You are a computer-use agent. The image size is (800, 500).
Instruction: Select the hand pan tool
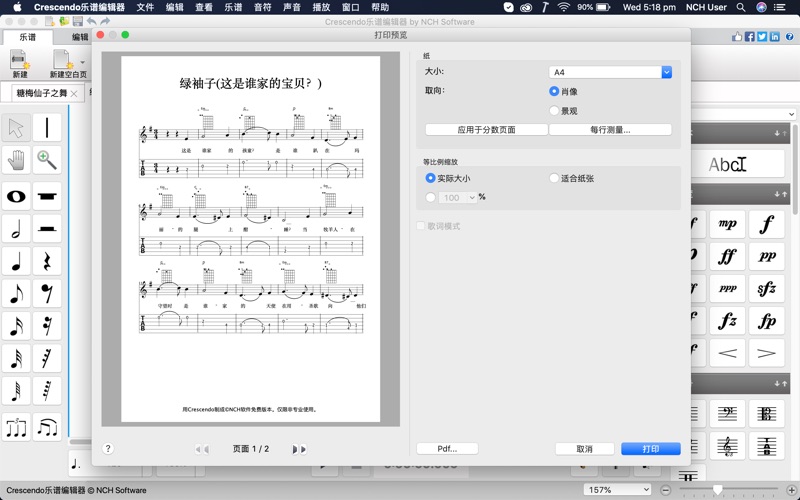pos(16,161)
